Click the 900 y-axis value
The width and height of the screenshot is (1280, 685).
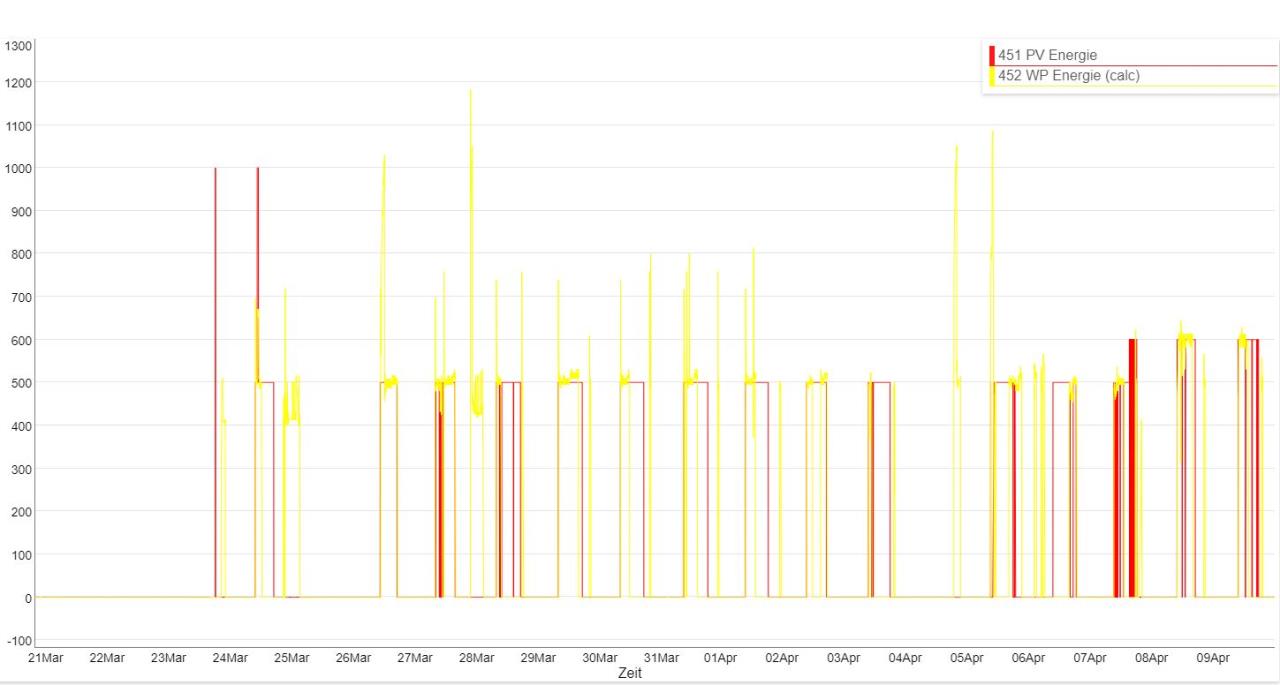(22, 211)
